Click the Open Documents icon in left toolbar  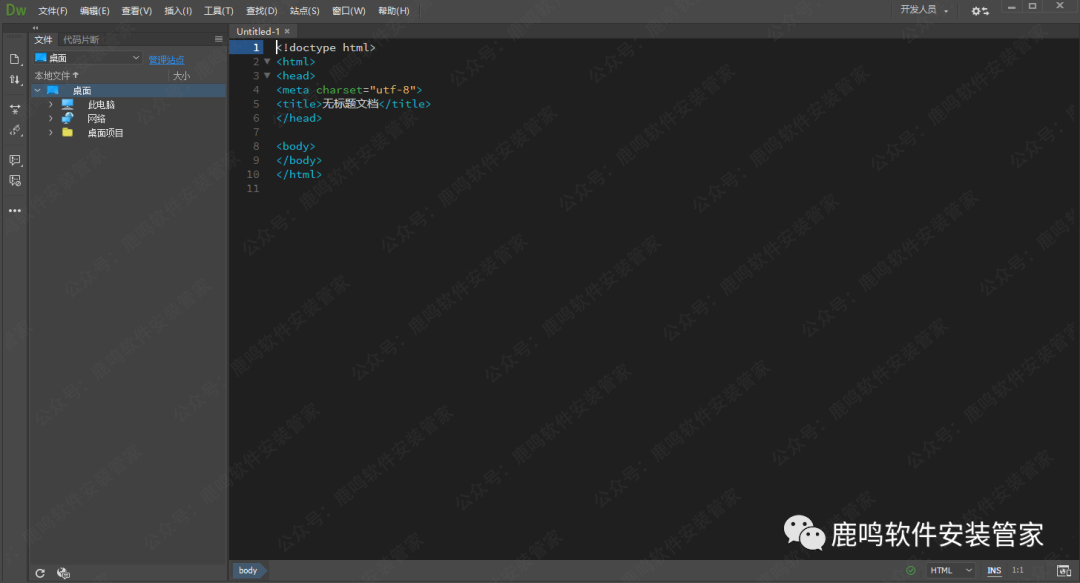pyautogui.click(x=15, y=59)
